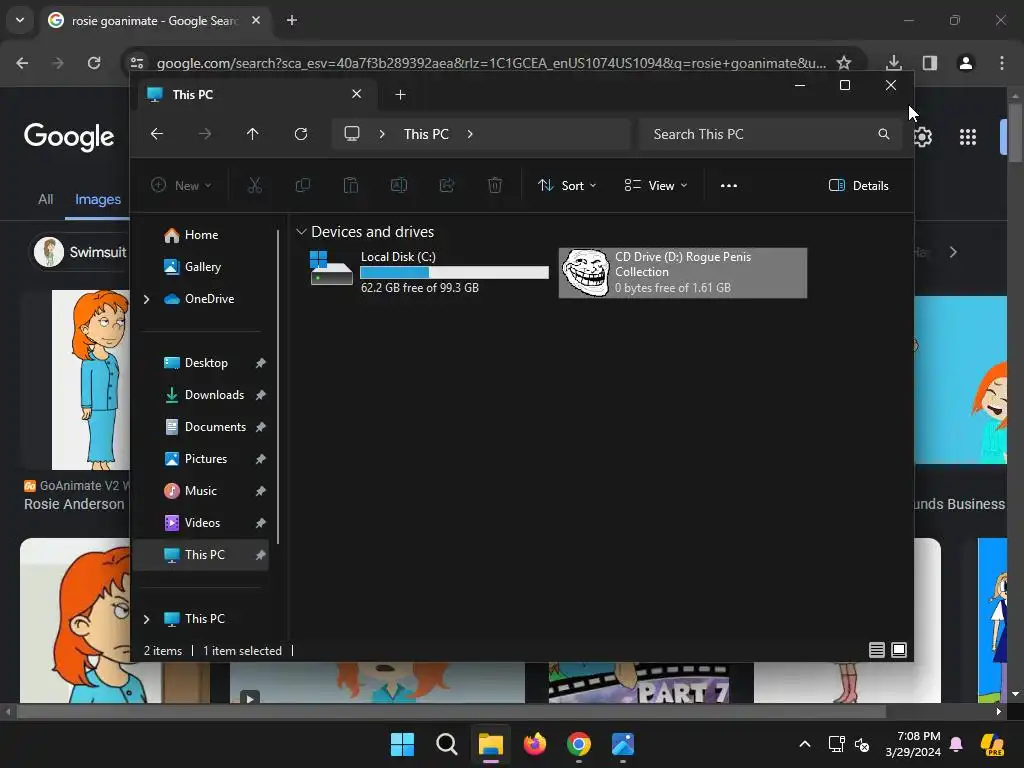Click the search magnifier in File Explorer
The image size is (1024, 768).
coord(884,134)
